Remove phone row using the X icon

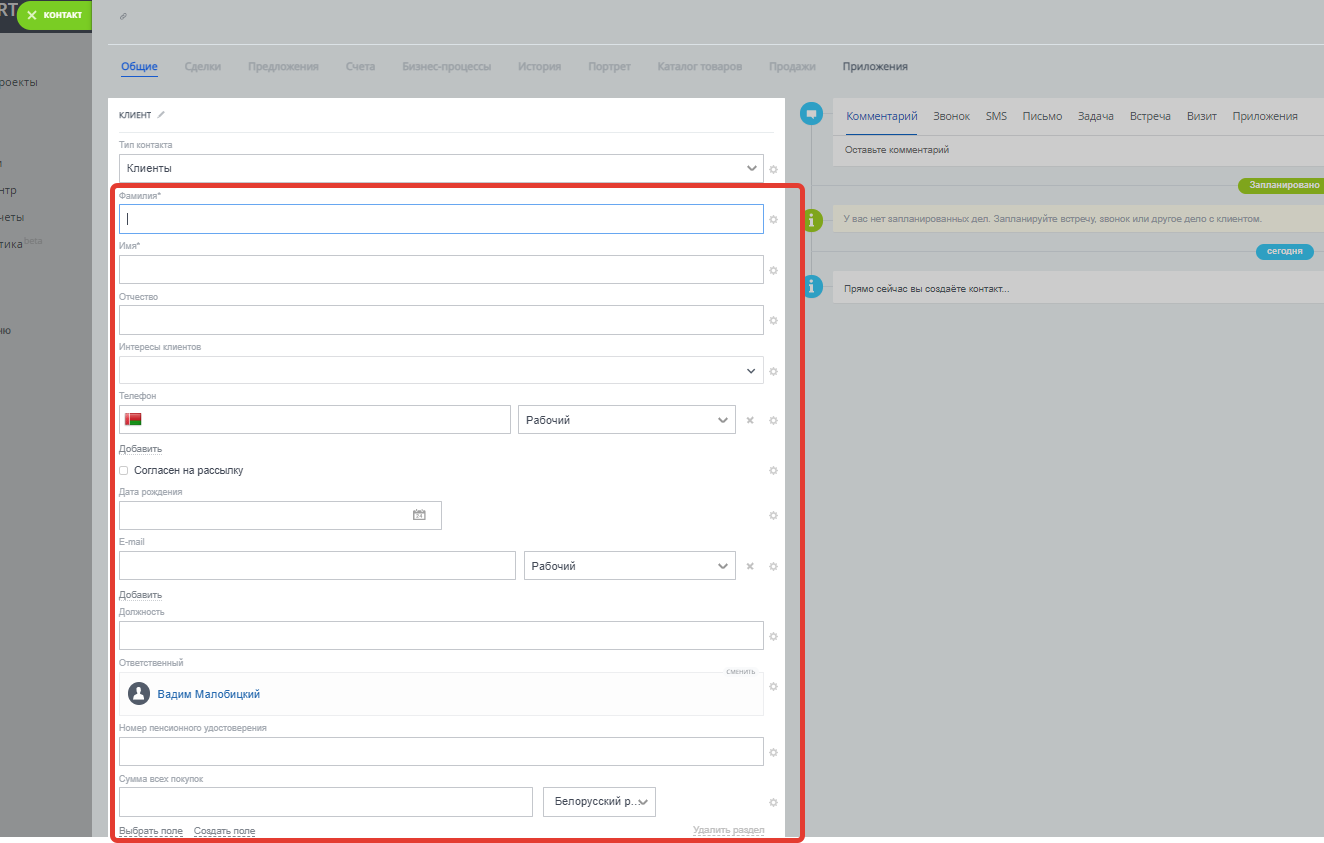click(750, 421)
